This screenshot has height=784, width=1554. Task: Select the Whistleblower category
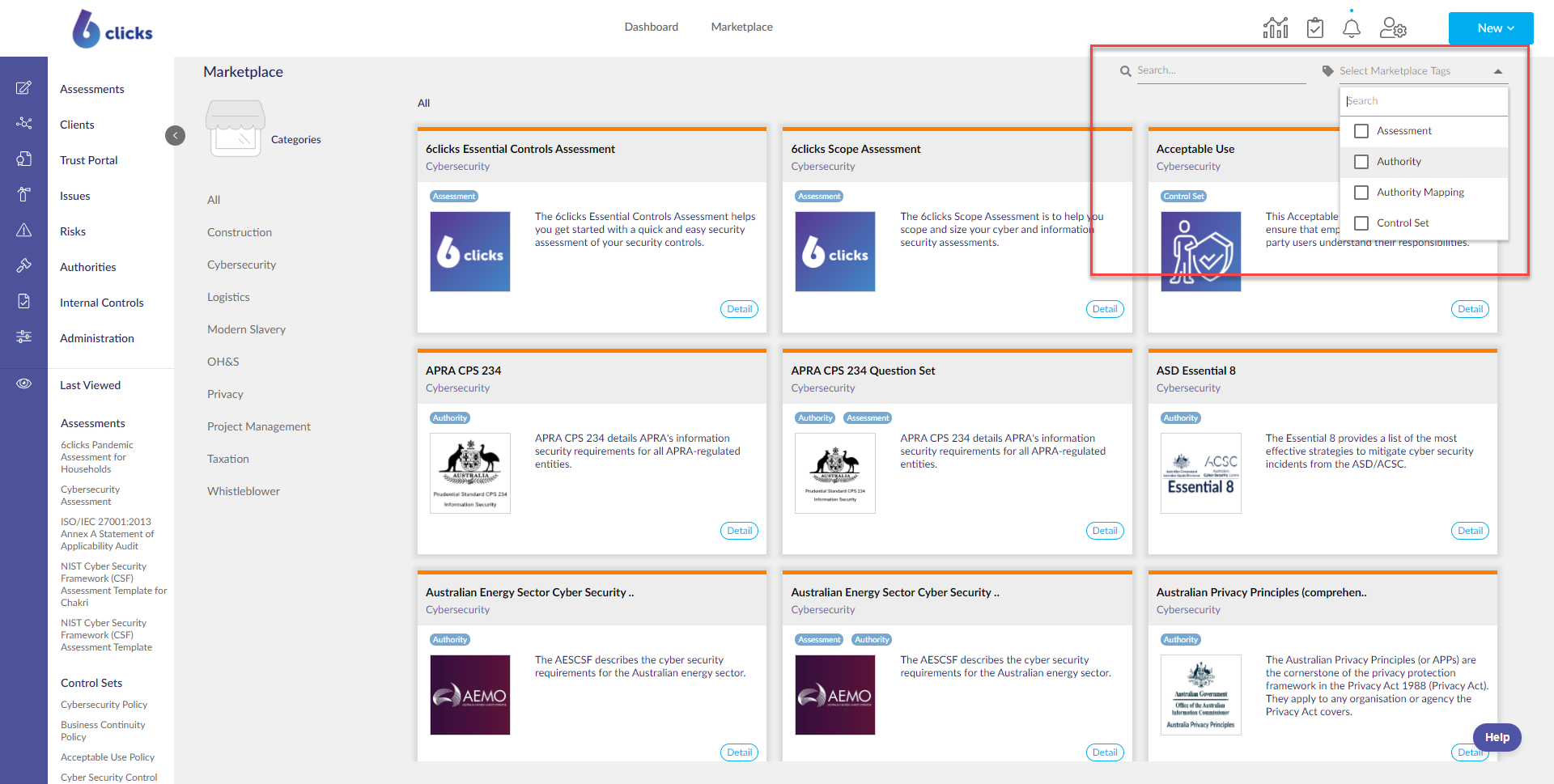[244, 491]
